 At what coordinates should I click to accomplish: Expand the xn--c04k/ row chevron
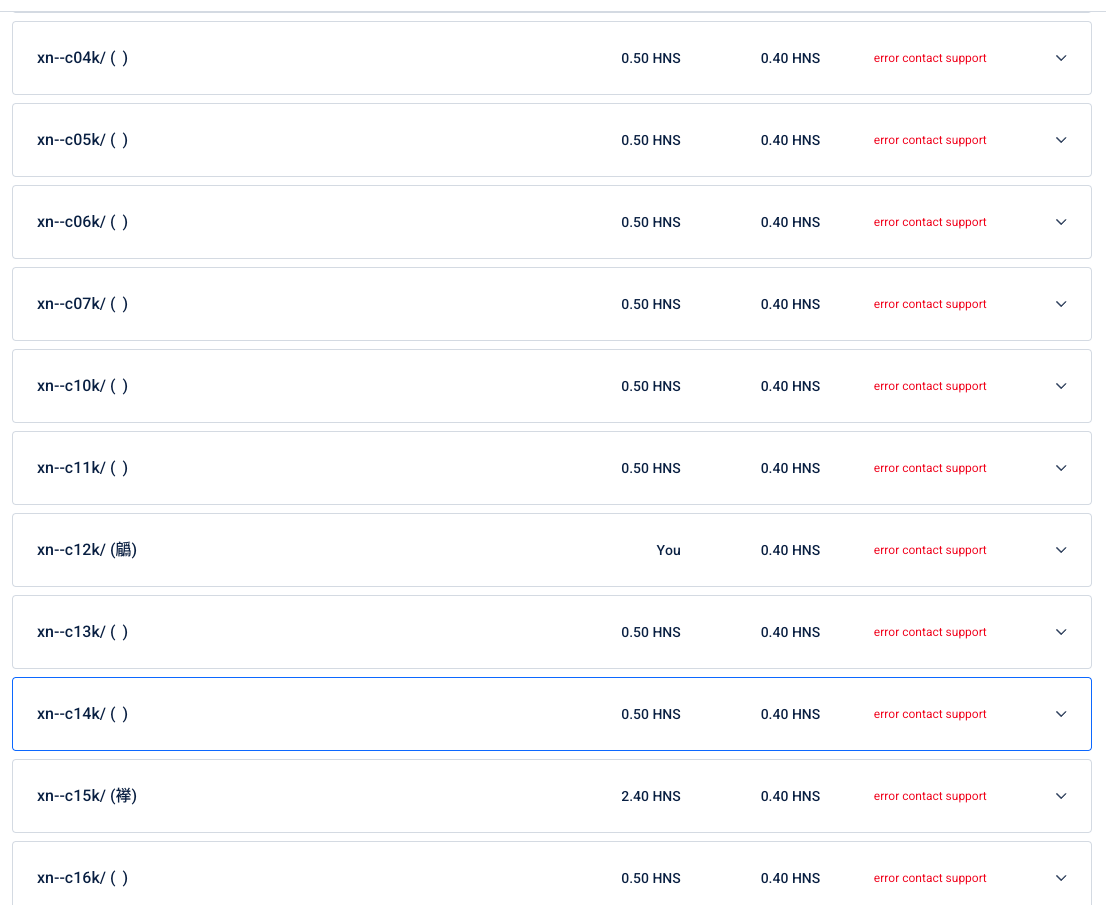tap(1061, 58)
